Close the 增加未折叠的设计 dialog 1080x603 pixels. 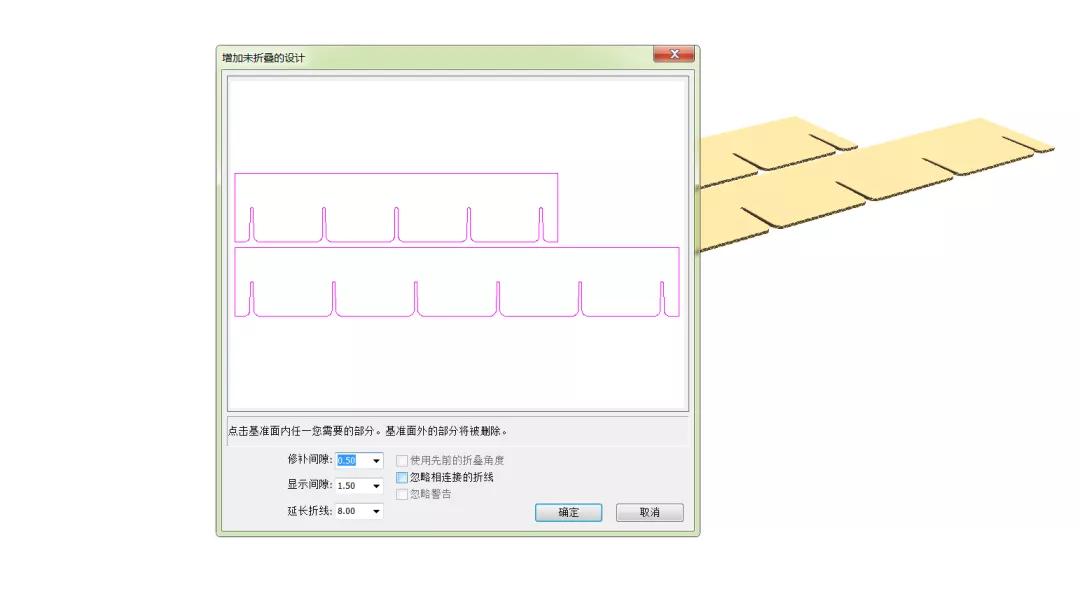click(x=674, y=55)
